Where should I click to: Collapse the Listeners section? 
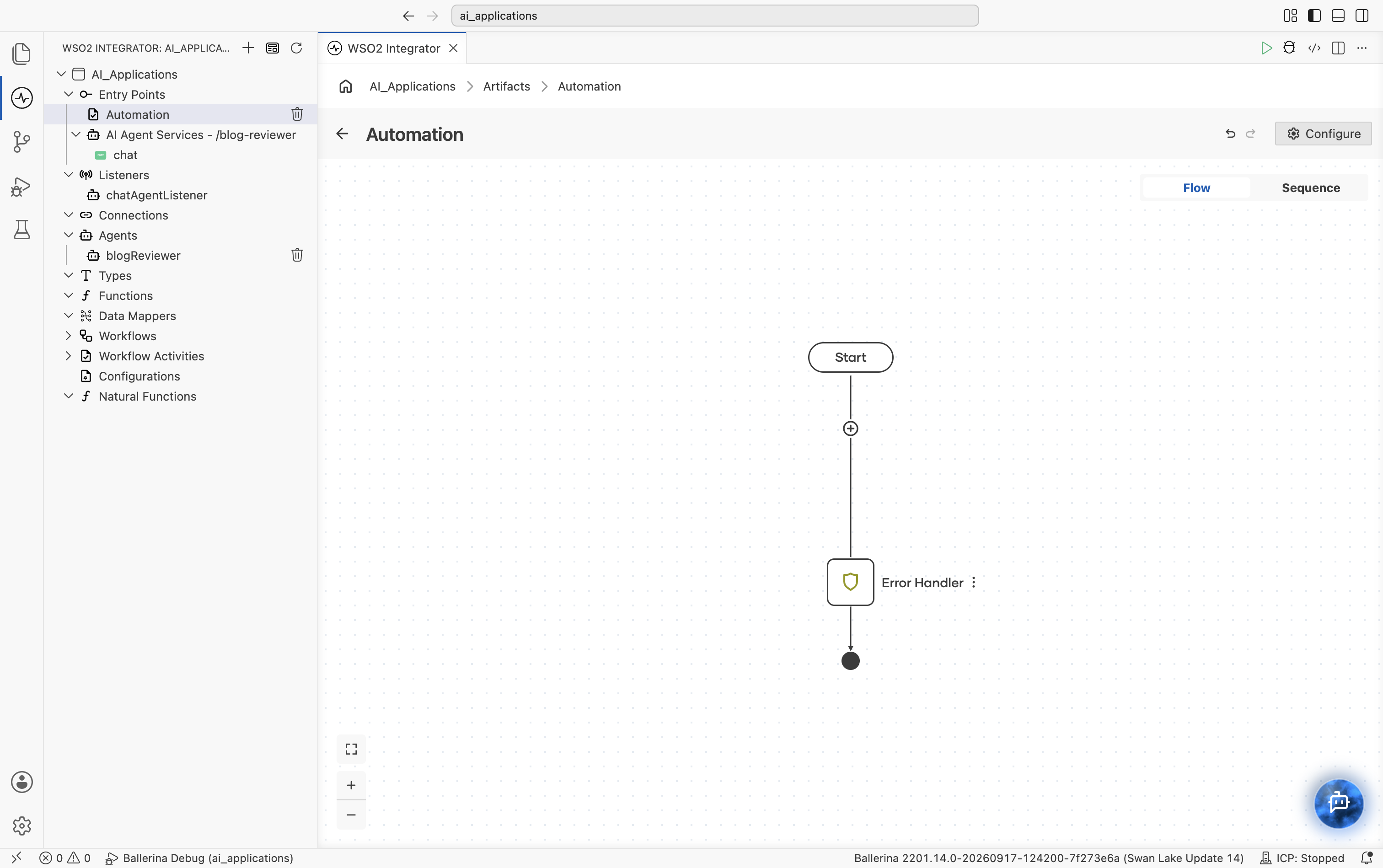68,175
